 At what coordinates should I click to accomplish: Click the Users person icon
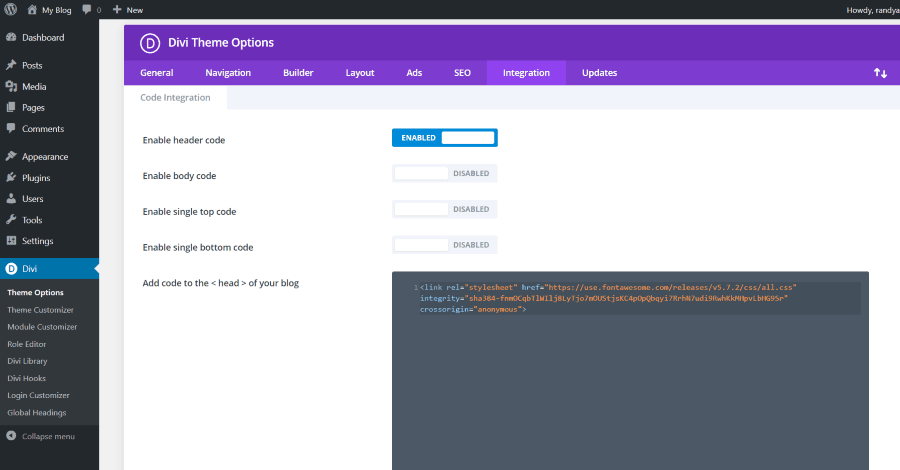pyautogui.click(x=11, y=199)
